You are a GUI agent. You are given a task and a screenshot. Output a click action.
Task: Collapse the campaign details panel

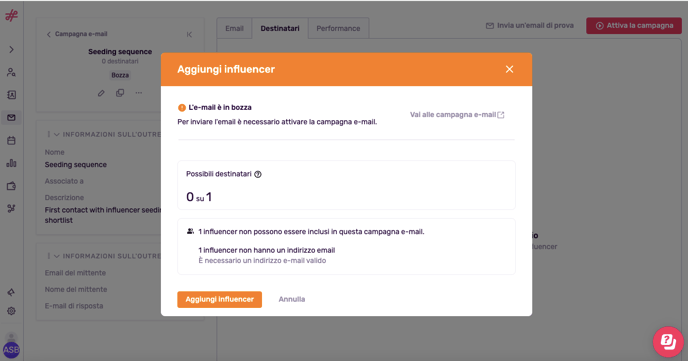189,34
